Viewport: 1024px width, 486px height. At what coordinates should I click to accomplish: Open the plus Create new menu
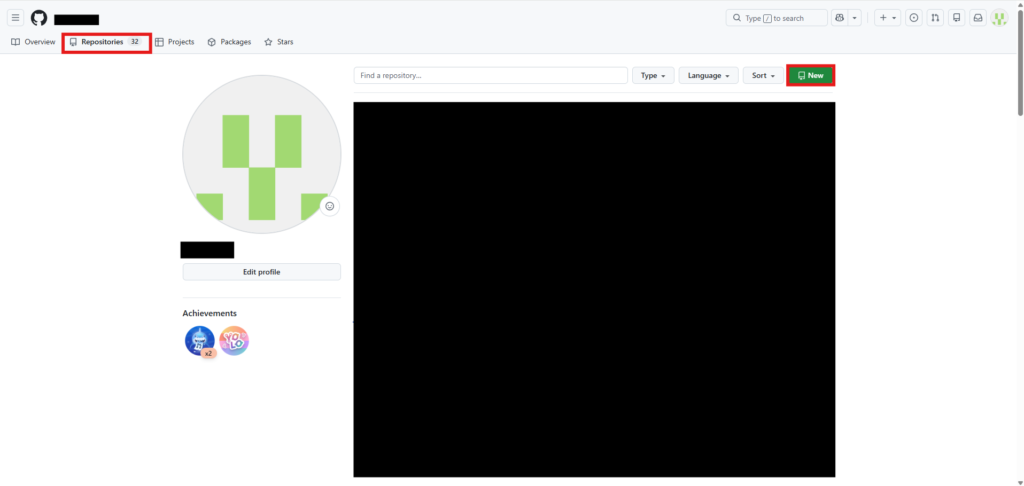888,18
